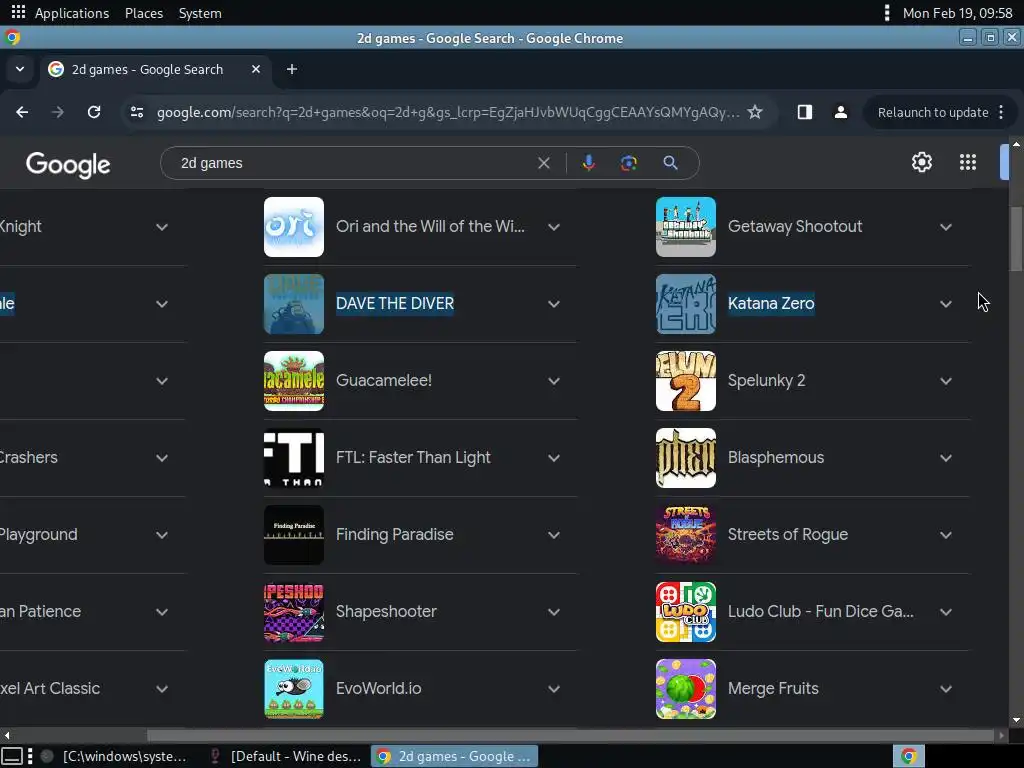Click the Blasphemous title text
The width and height of the screenshot is (1024, 768).
coord(776,458)
